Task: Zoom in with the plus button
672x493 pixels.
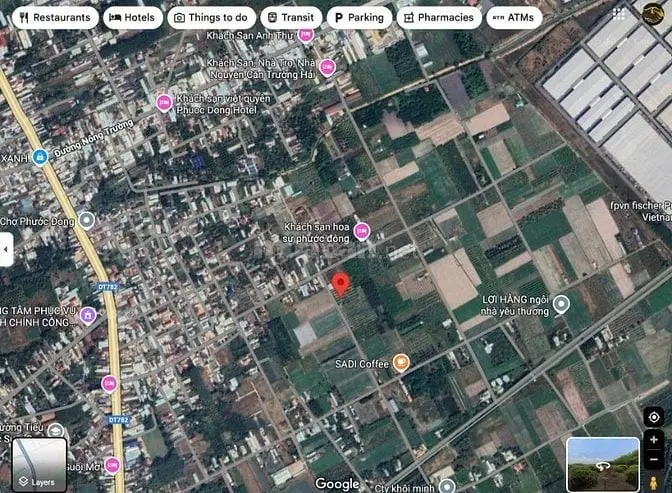Action: (654, 440)
